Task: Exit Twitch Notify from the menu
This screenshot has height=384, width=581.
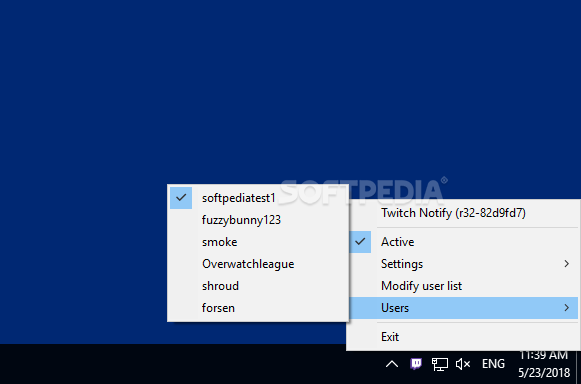Action: pos(463,337)
